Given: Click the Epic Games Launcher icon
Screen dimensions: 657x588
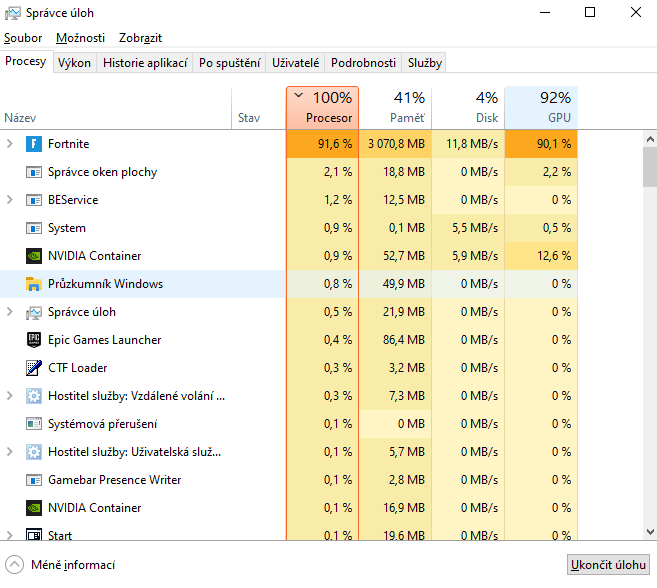Looking at the screenshot, I should tap(33, 340).
